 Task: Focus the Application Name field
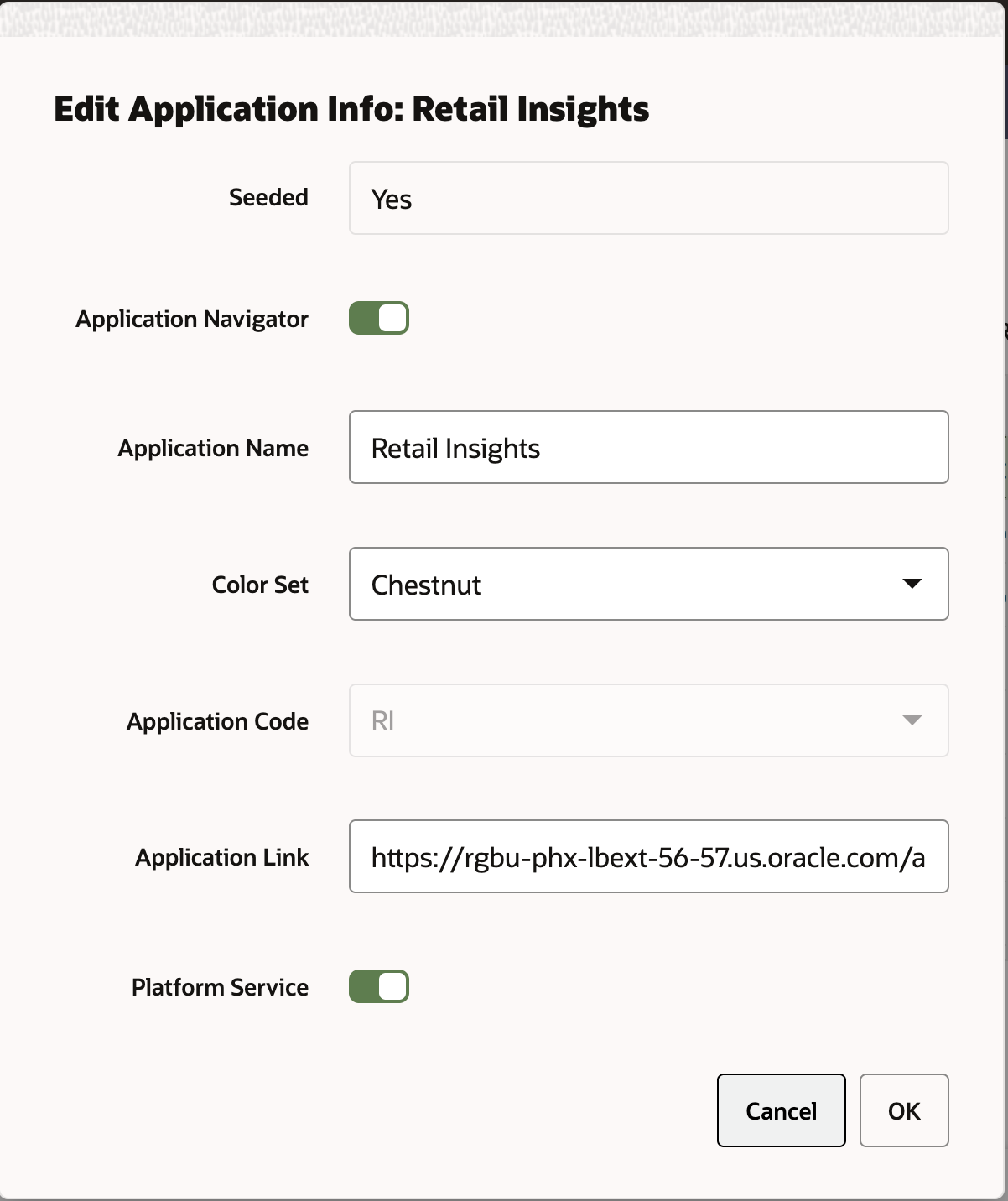pyautogui.click(x=648, y=447)
